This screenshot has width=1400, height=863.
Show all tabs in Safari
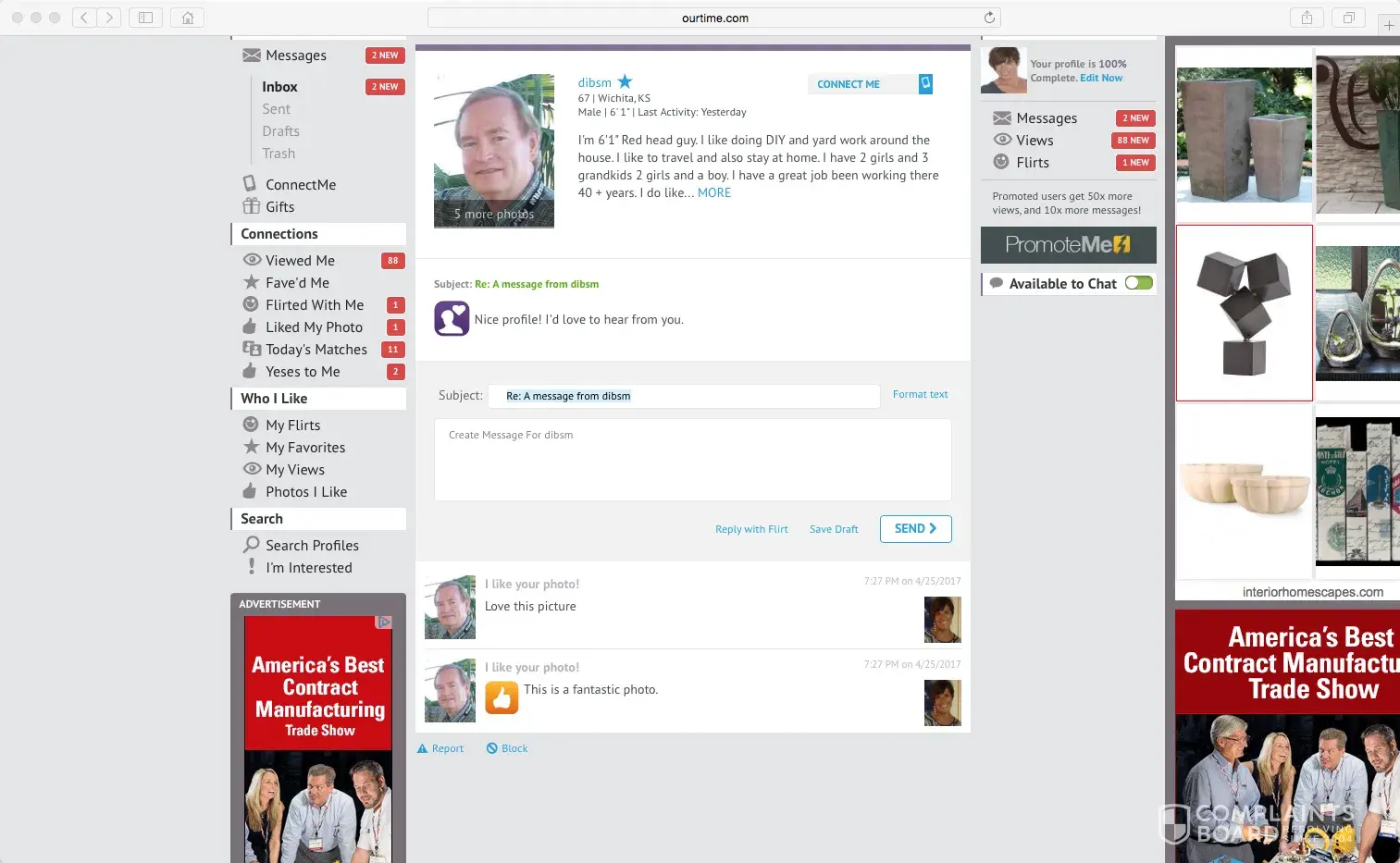tap(1348, 18)
